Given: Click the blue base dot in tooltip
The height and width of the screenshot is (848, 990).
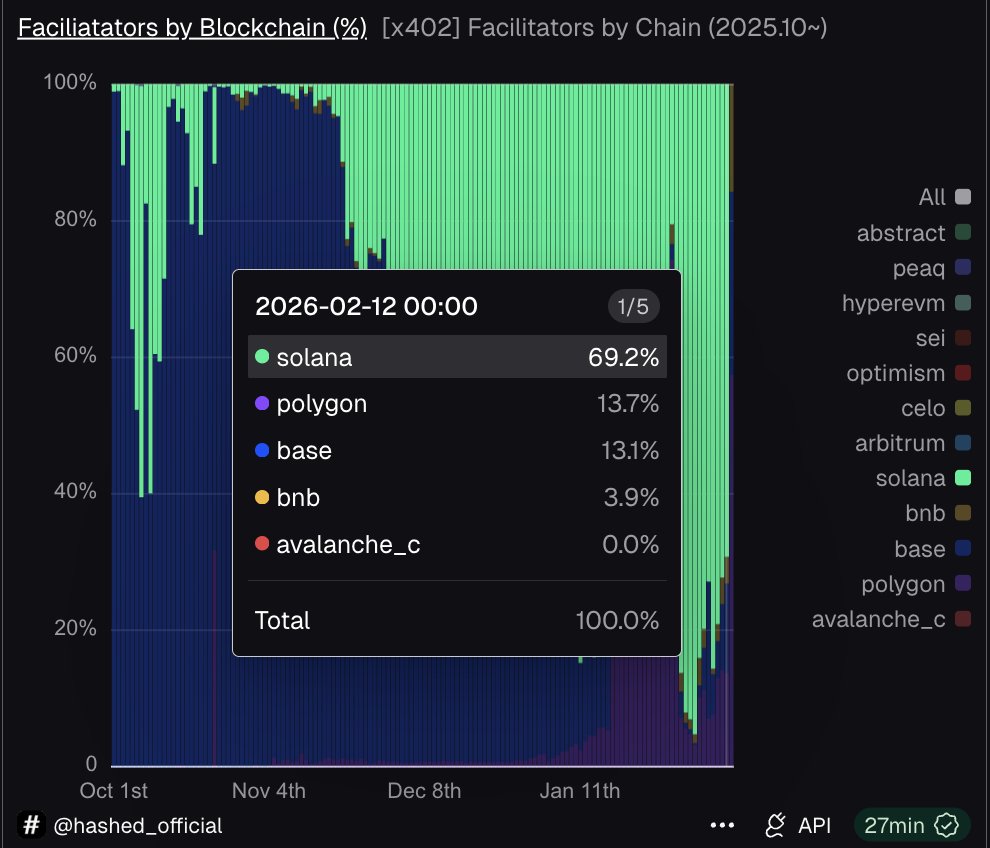Looking at the screenshot, I should click(262, 450).
